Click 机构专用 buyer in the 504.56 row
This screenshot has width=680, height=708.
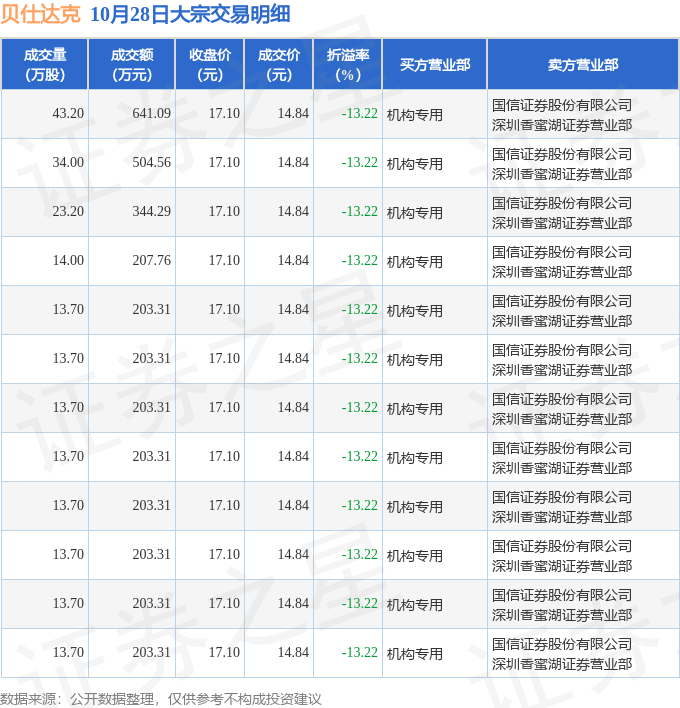(x=414, y=164)
